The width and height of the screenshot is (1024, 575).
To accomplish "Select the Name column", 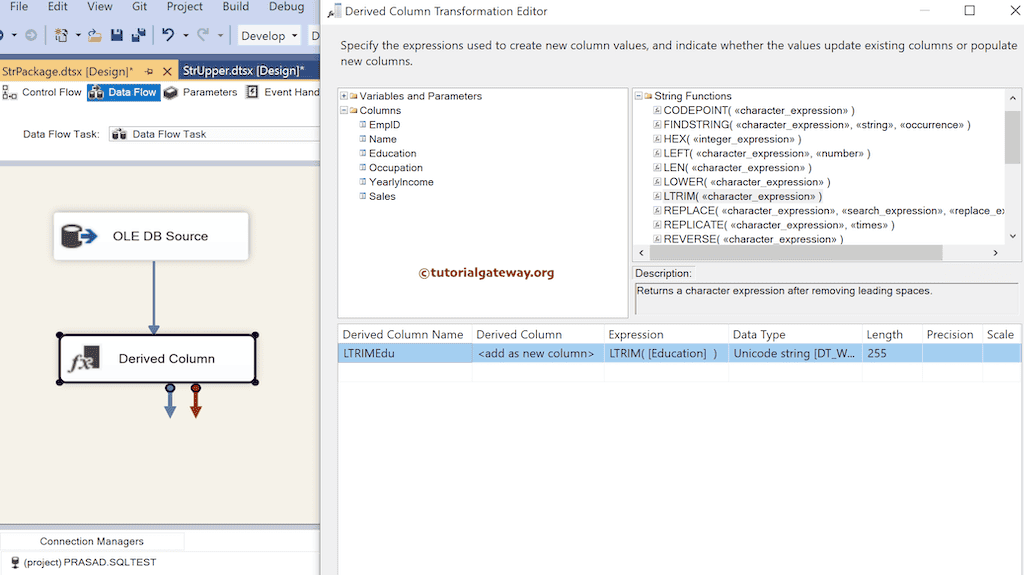I will (383, 139).
